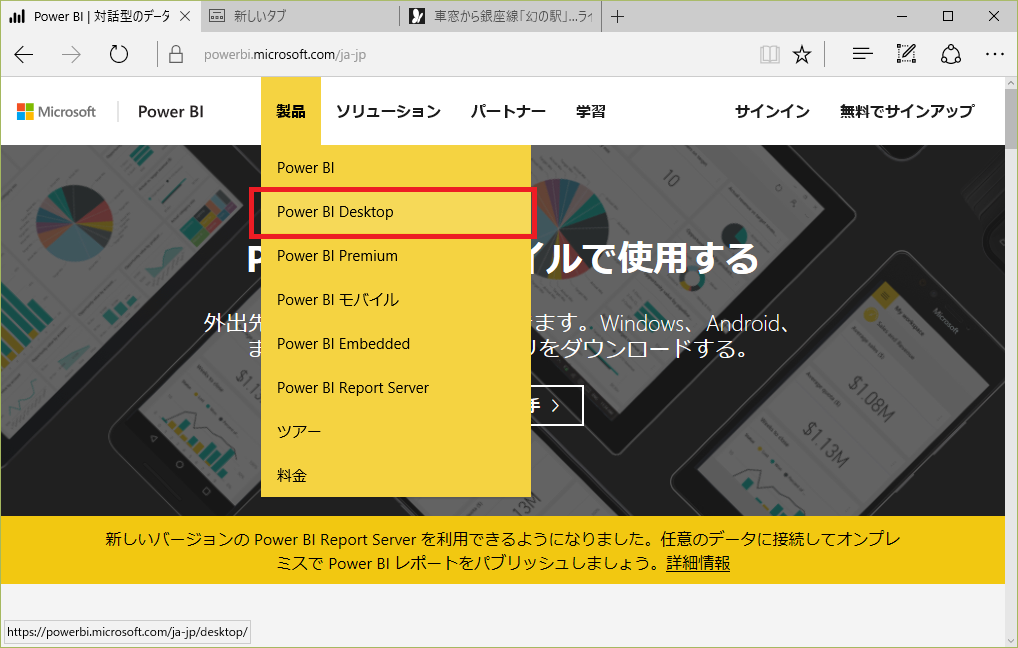Open a new tab with plus button
Viewport: 1018px width, 648px height.
617,16
